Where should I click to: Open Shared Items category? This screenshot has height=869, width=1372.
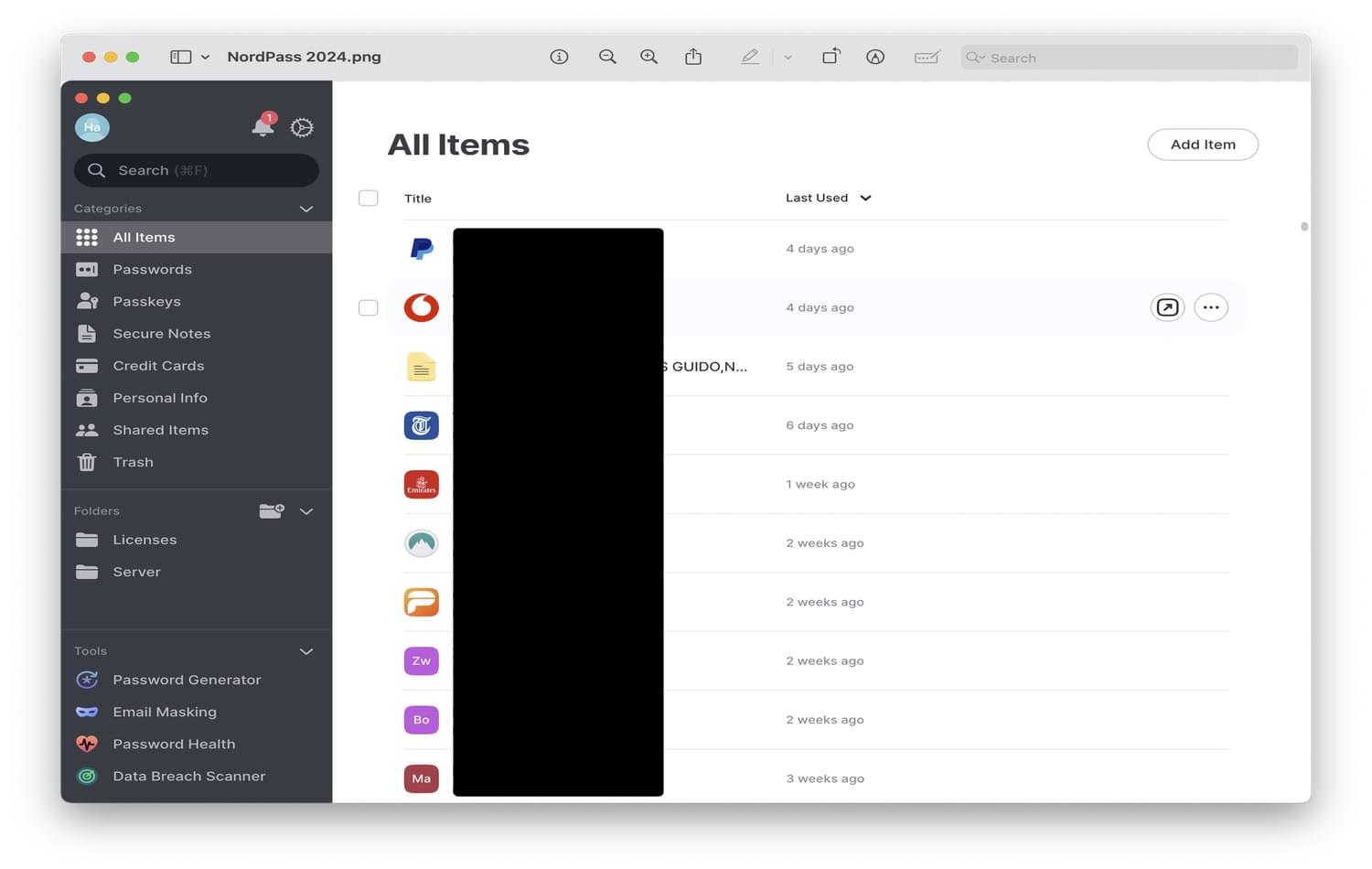pos(197,430)
